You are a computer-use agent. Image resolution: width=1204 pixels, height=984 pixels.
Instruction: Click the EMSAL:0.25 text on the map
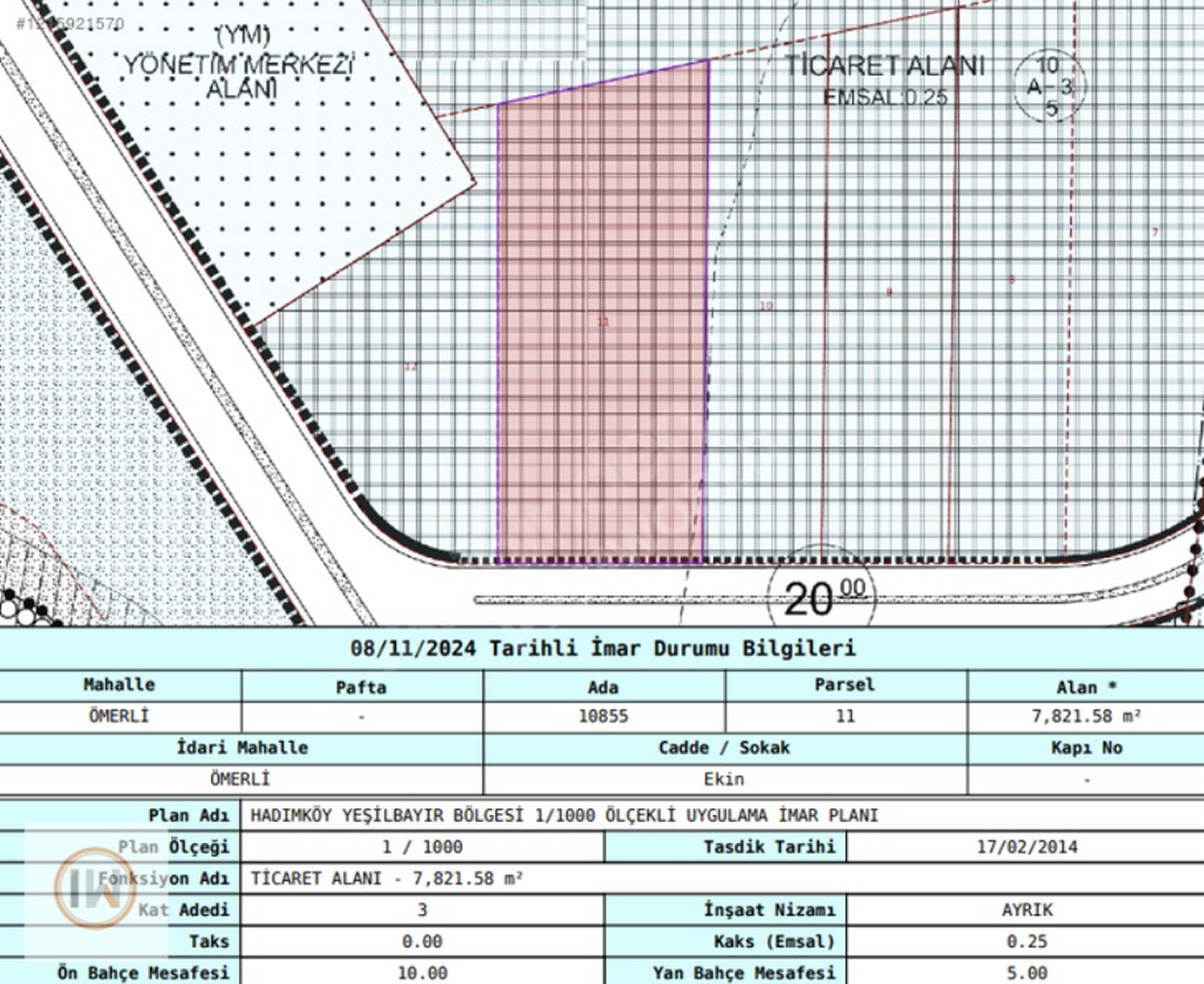[885, 98]
